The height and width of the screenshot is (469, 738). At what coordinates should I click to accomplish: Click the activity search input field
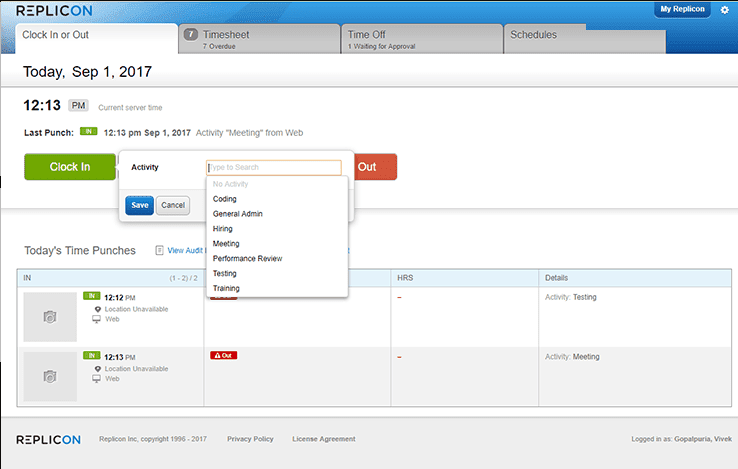273,168
